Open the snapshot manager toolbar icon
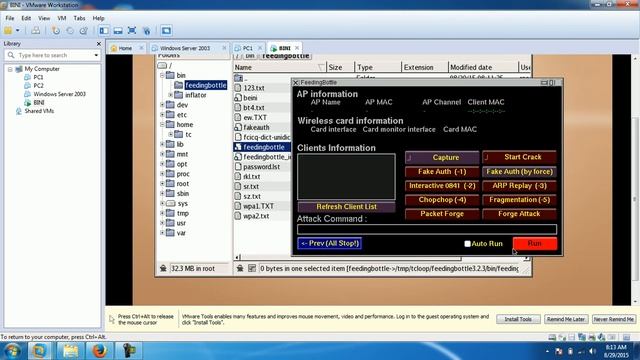 point(84,31)
